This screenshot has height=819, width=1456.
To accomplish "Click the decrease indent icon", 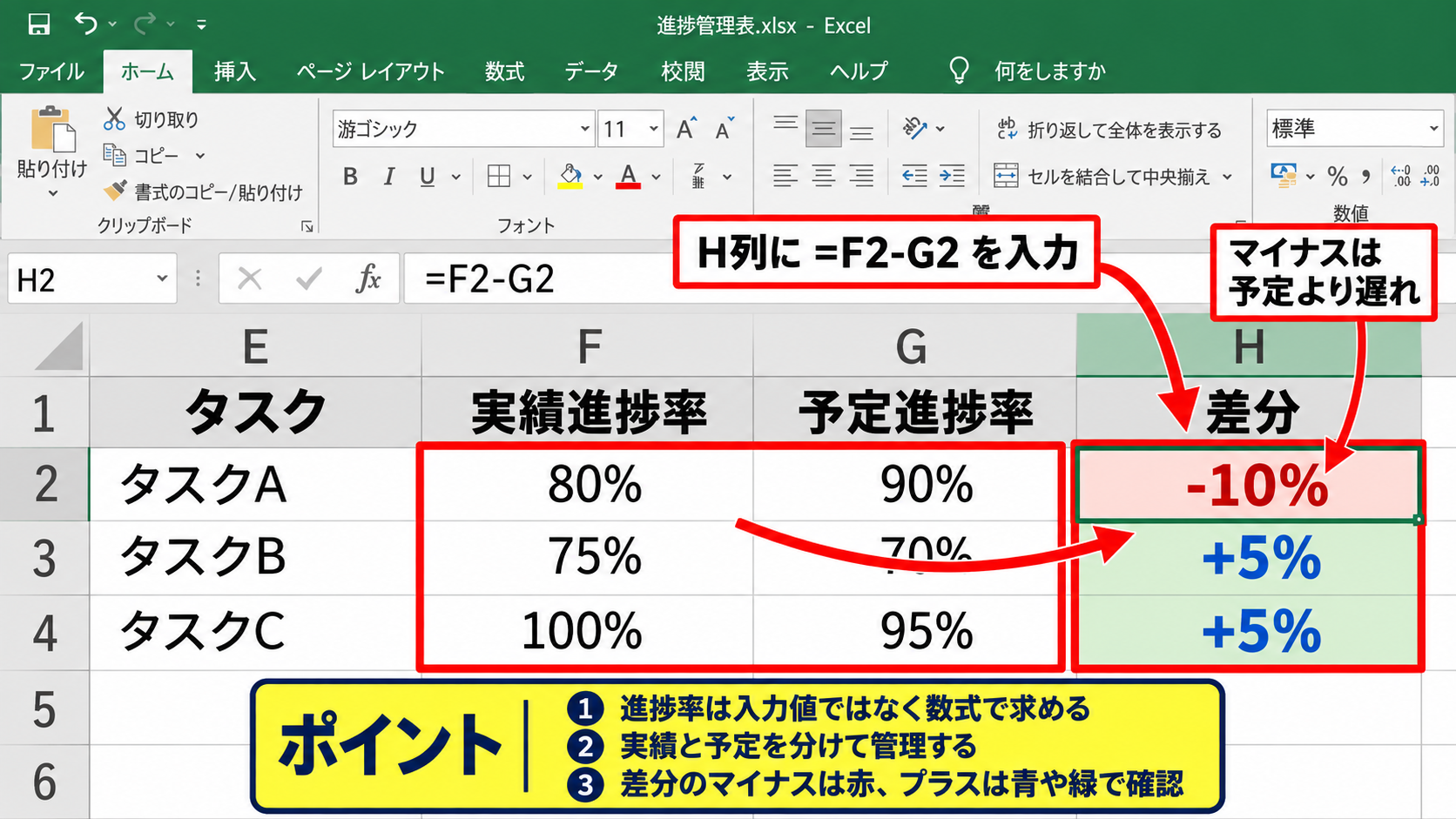I will click(914, 177).
